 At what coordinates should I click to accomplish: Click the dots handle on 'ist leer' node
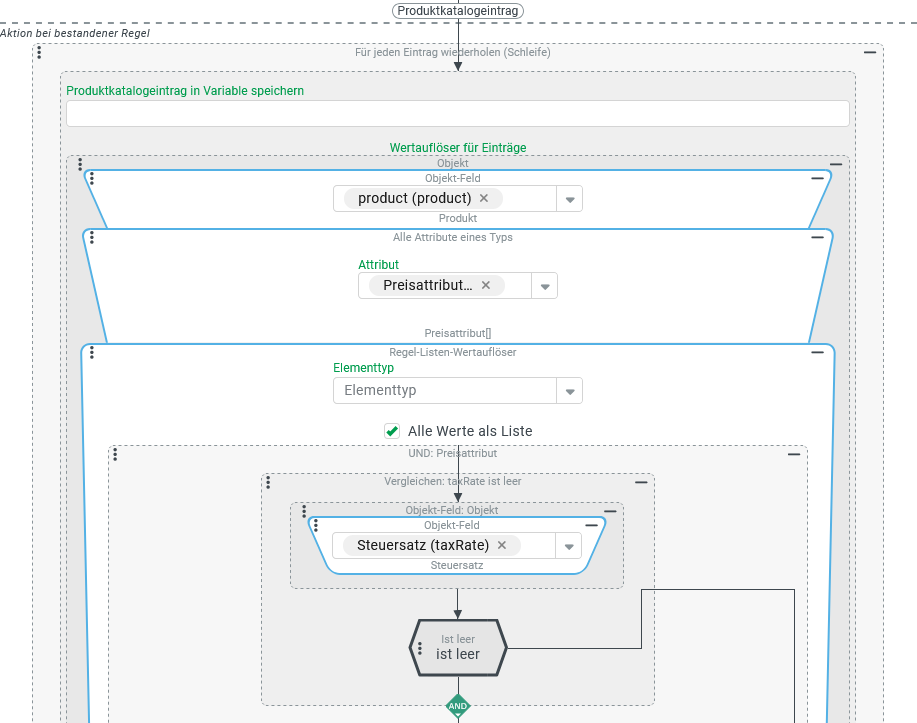coord(419,648)
